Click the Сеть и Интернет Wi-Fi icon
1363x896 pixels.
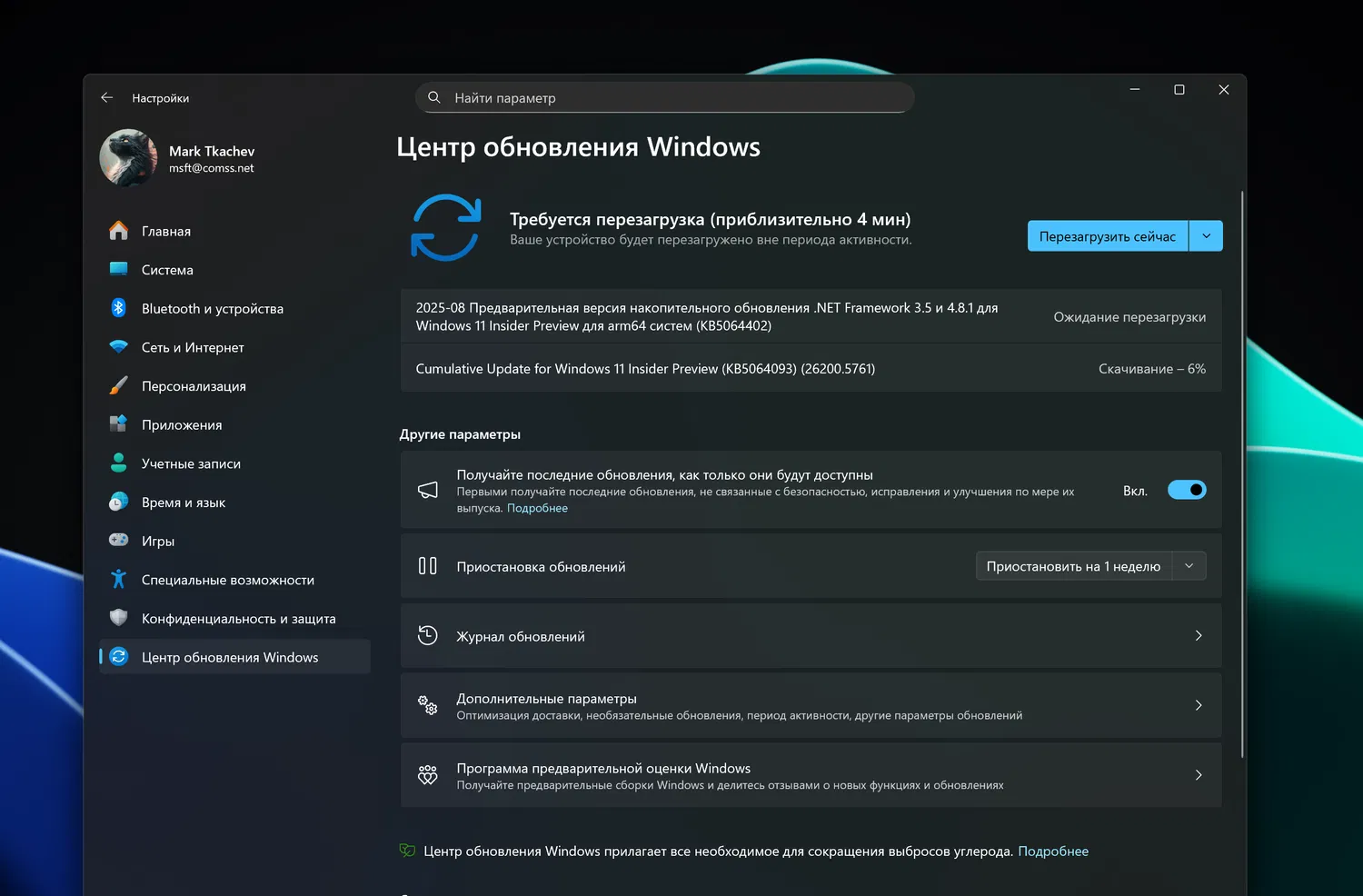118,346
